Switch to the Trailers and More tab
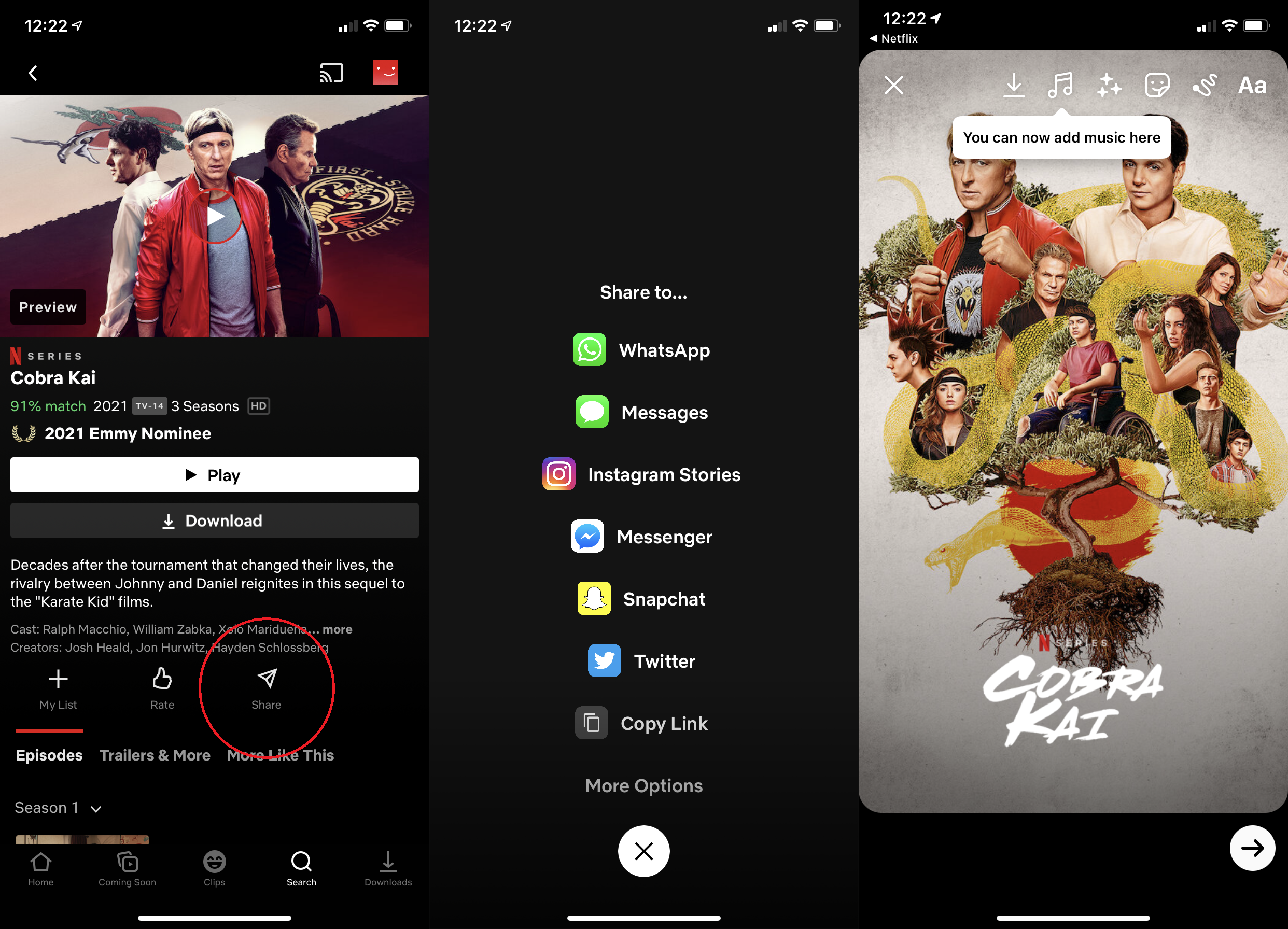1288x929 pixels. [x=155, y=754]
